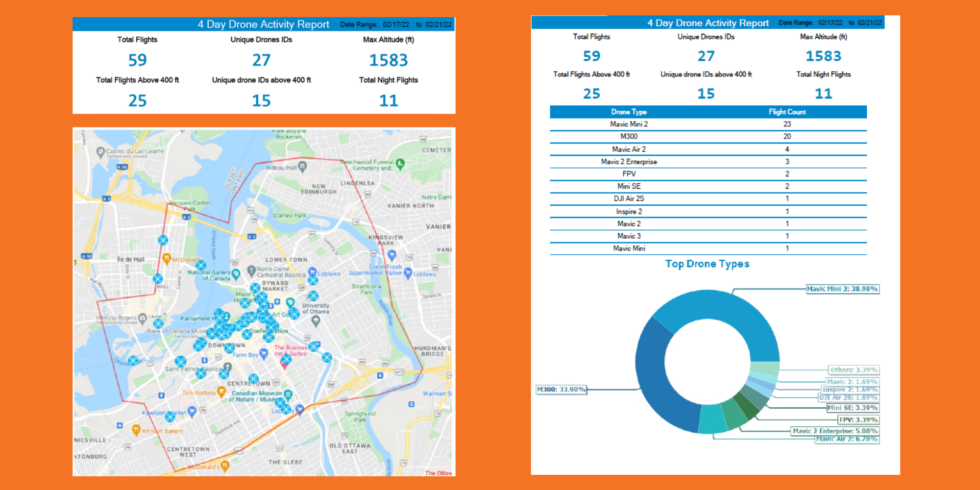Click Total Flights value 59 above the map
The width and height of the screenshot is (980, 490).
[x=138, y=61]
